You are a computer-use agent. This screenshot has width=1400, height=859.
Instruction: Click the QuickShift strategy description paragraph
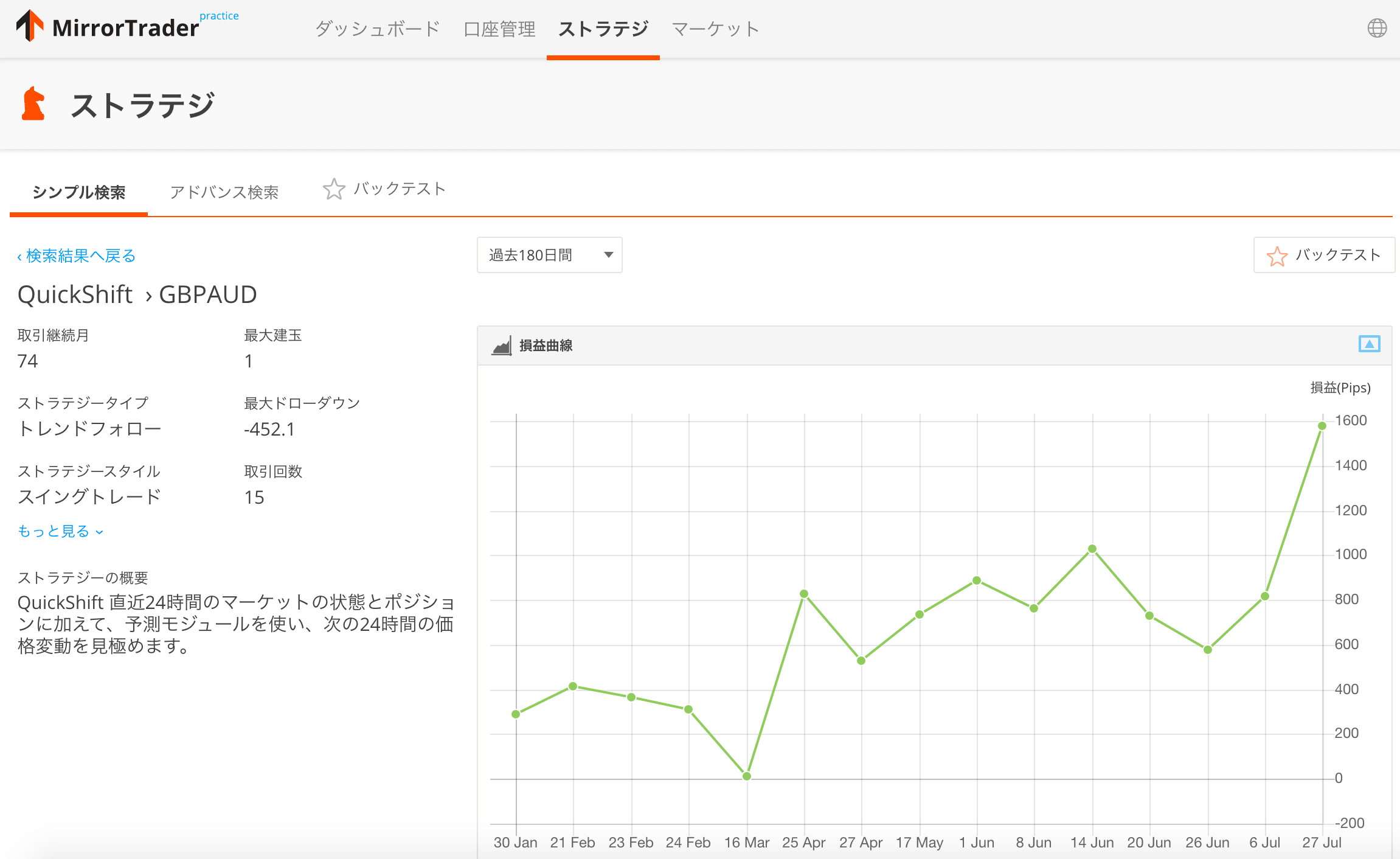click(236, 624)
